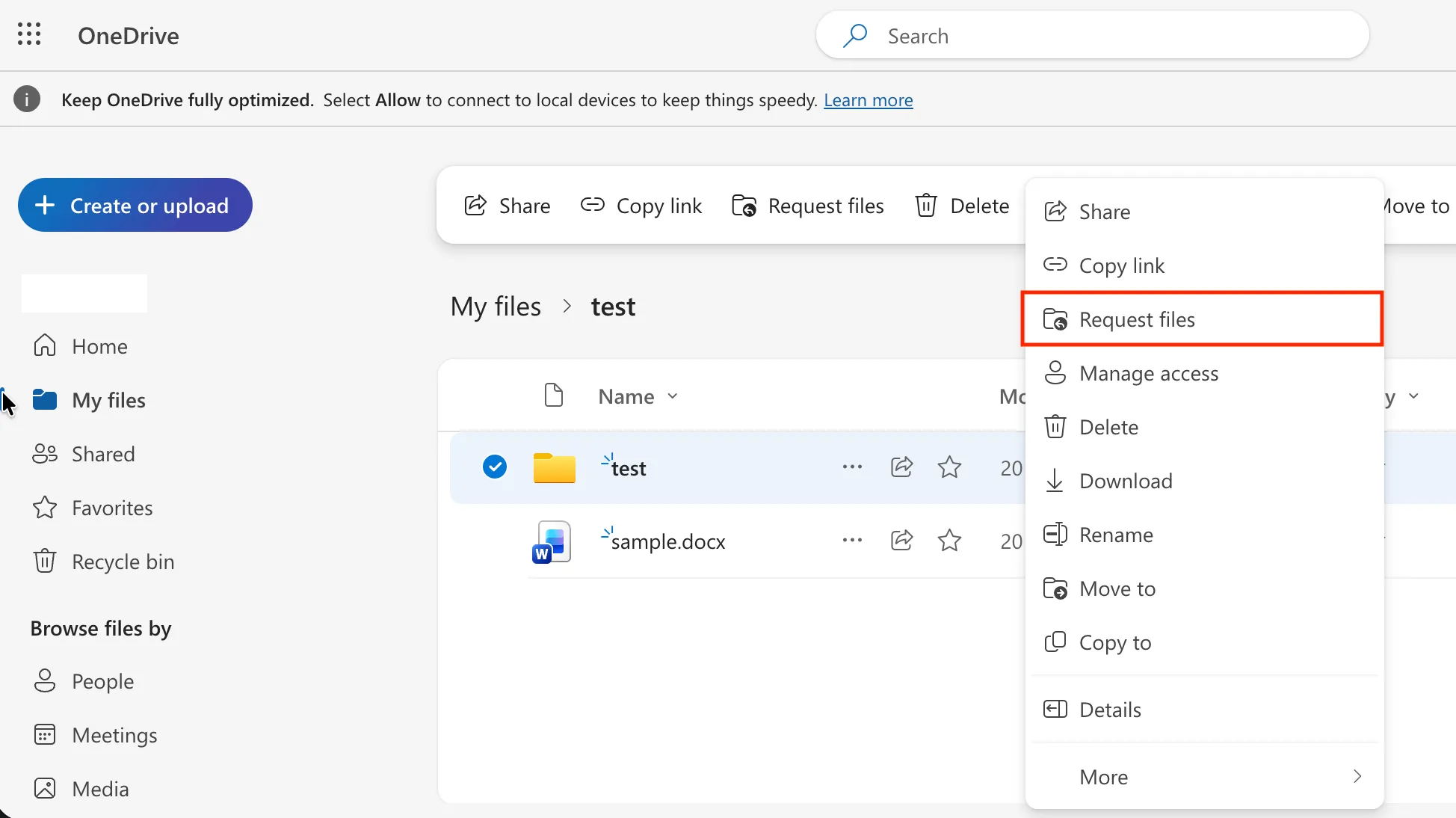Click the yellow test folder icon

tap(554, 467)
